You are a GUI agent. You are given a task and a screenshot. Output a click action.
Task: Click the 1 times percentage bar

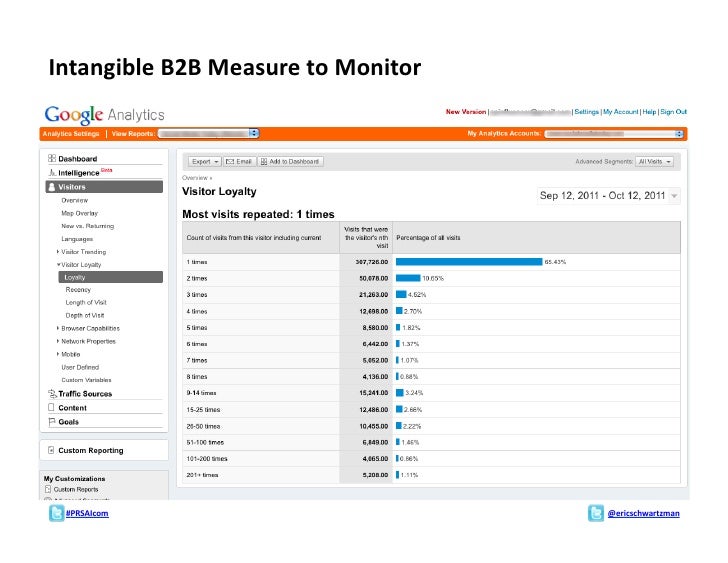[x=469, y=262]
